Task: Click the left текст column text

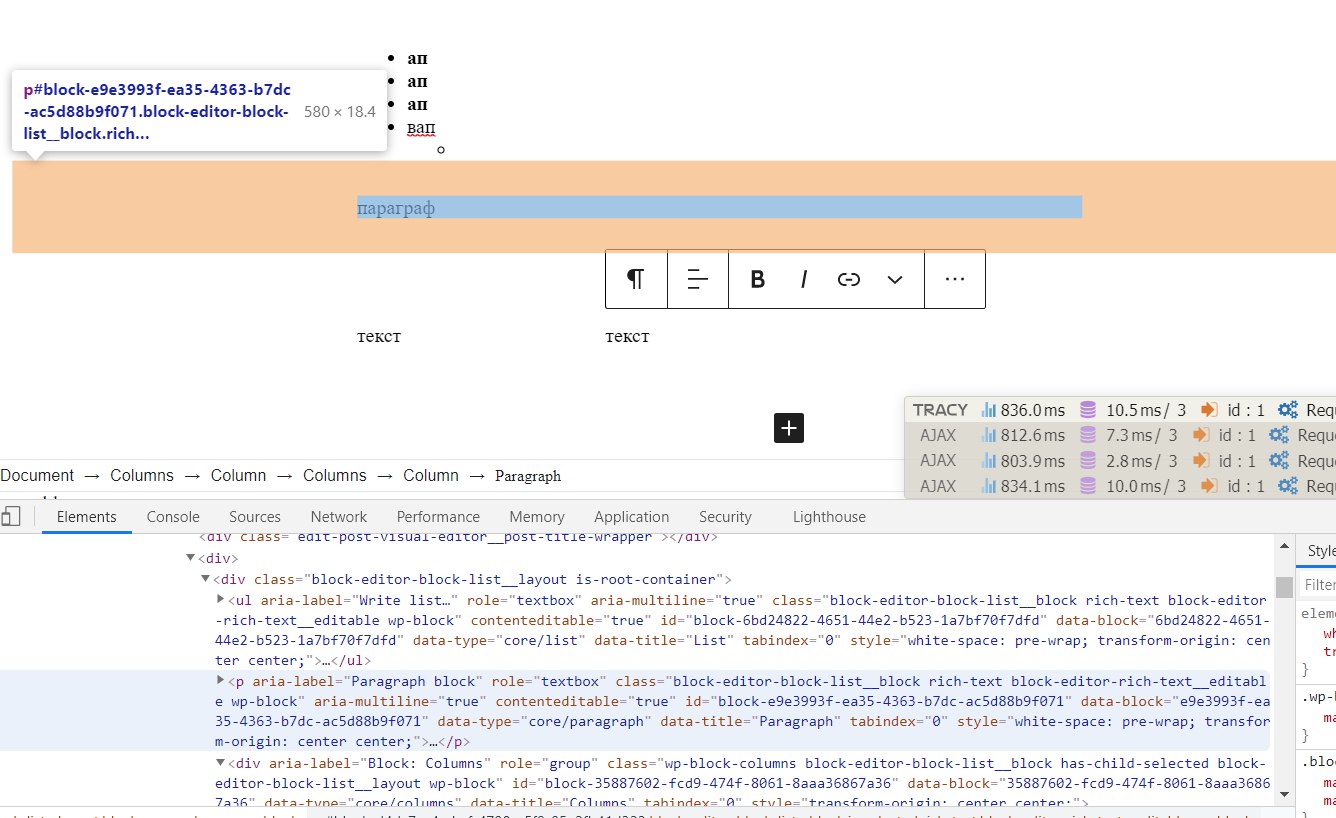Action: [x=379, y=336]
